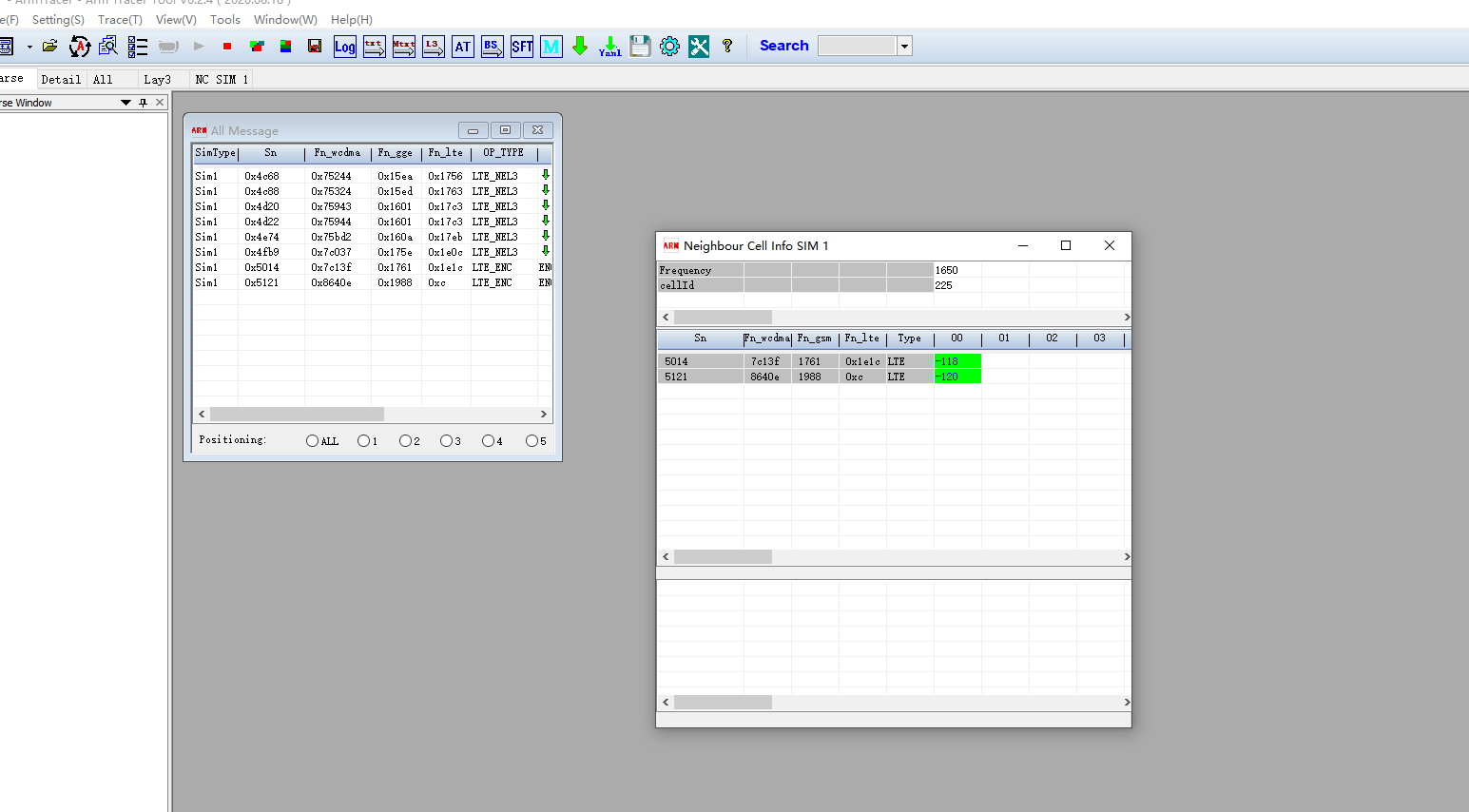Screen dimensions: 1469x812
Task: Click the AT command toolbar icon
Action: [x=462, y=47]
